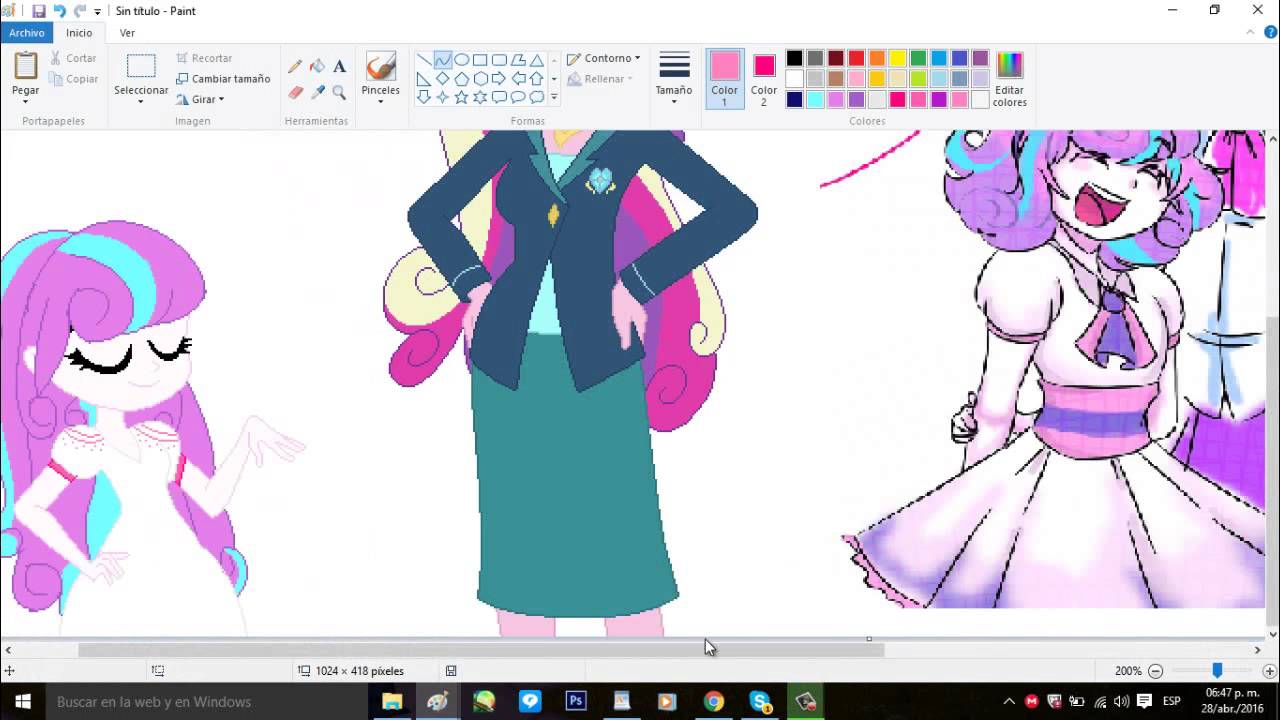Open the Seleccionar dropdown arrow

(x=141, y=101)
